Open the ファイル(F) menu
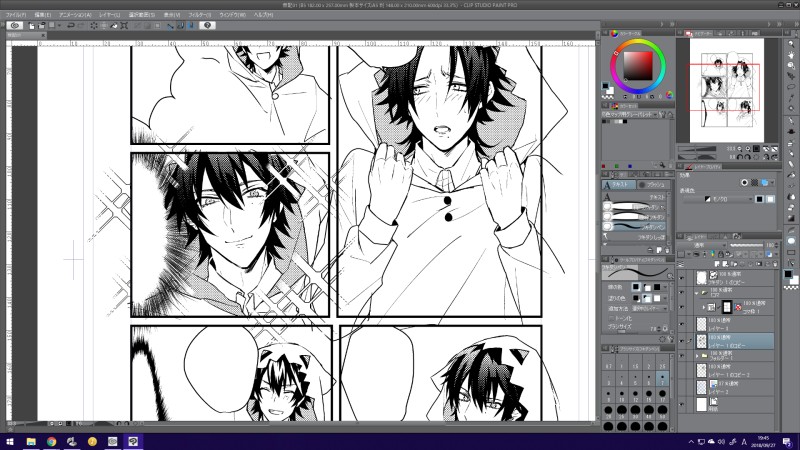This screenshot has width=800, height=450. point(16,15)
